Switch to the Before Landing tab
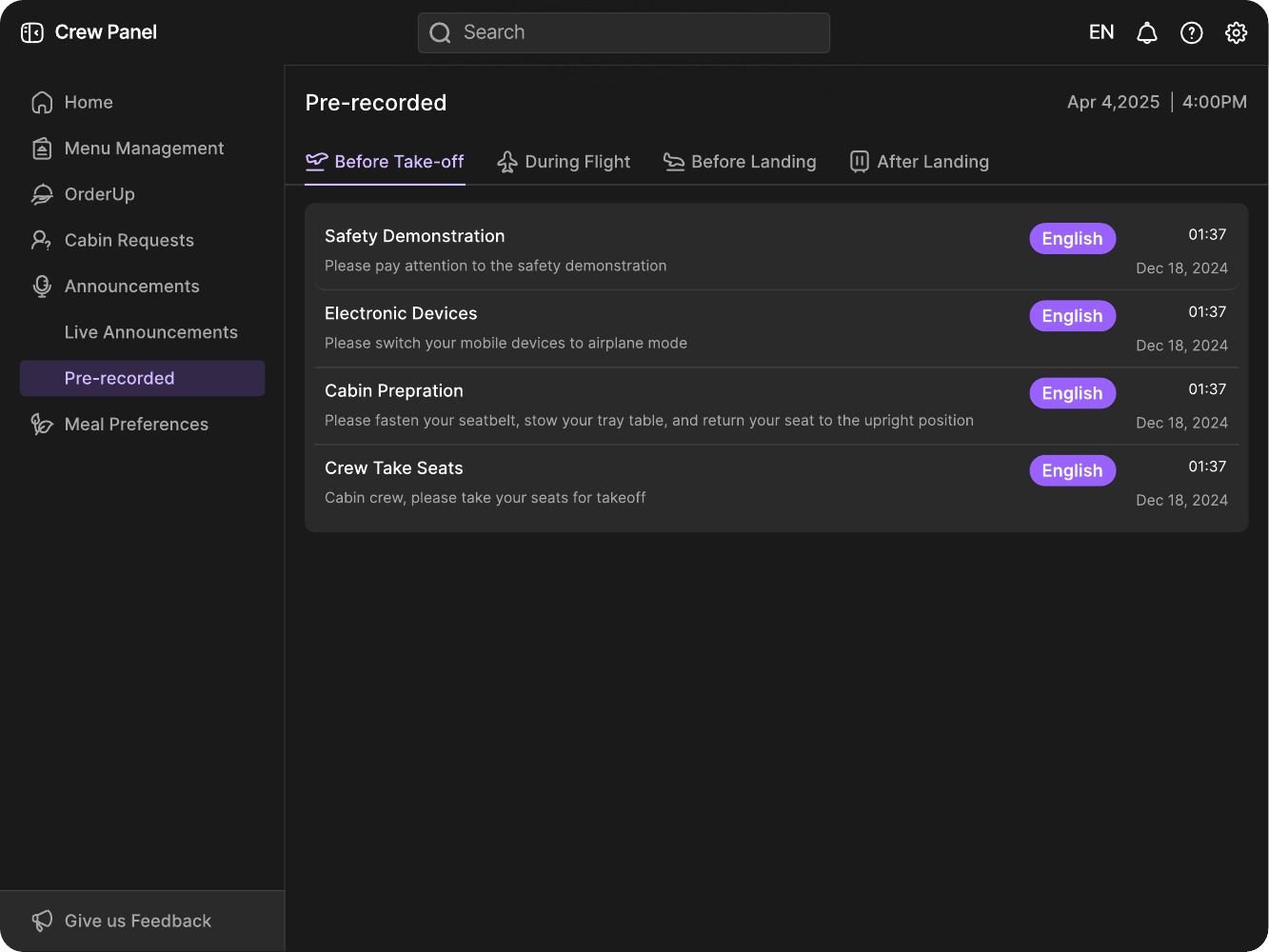1269x952 pixels. pos(740,162)
